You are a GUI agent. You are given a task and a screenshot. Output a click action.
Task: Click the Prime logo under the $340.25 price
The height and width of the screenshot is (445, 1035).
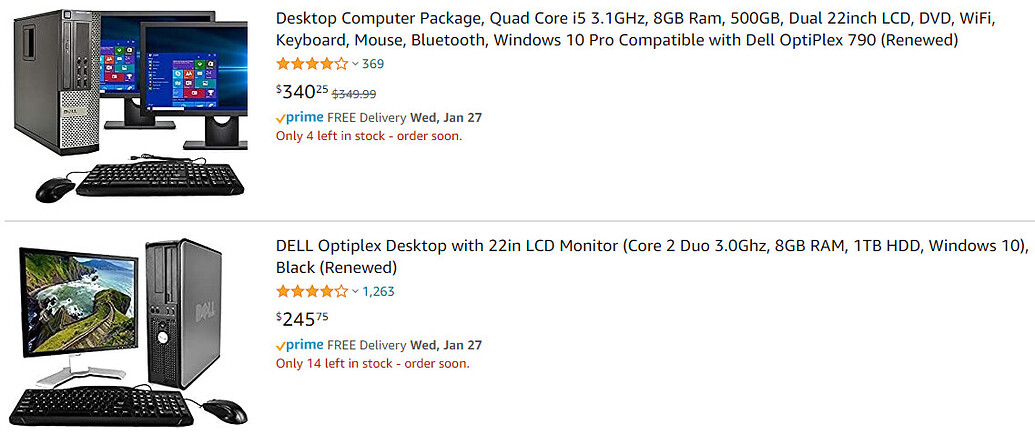point(297,117)
